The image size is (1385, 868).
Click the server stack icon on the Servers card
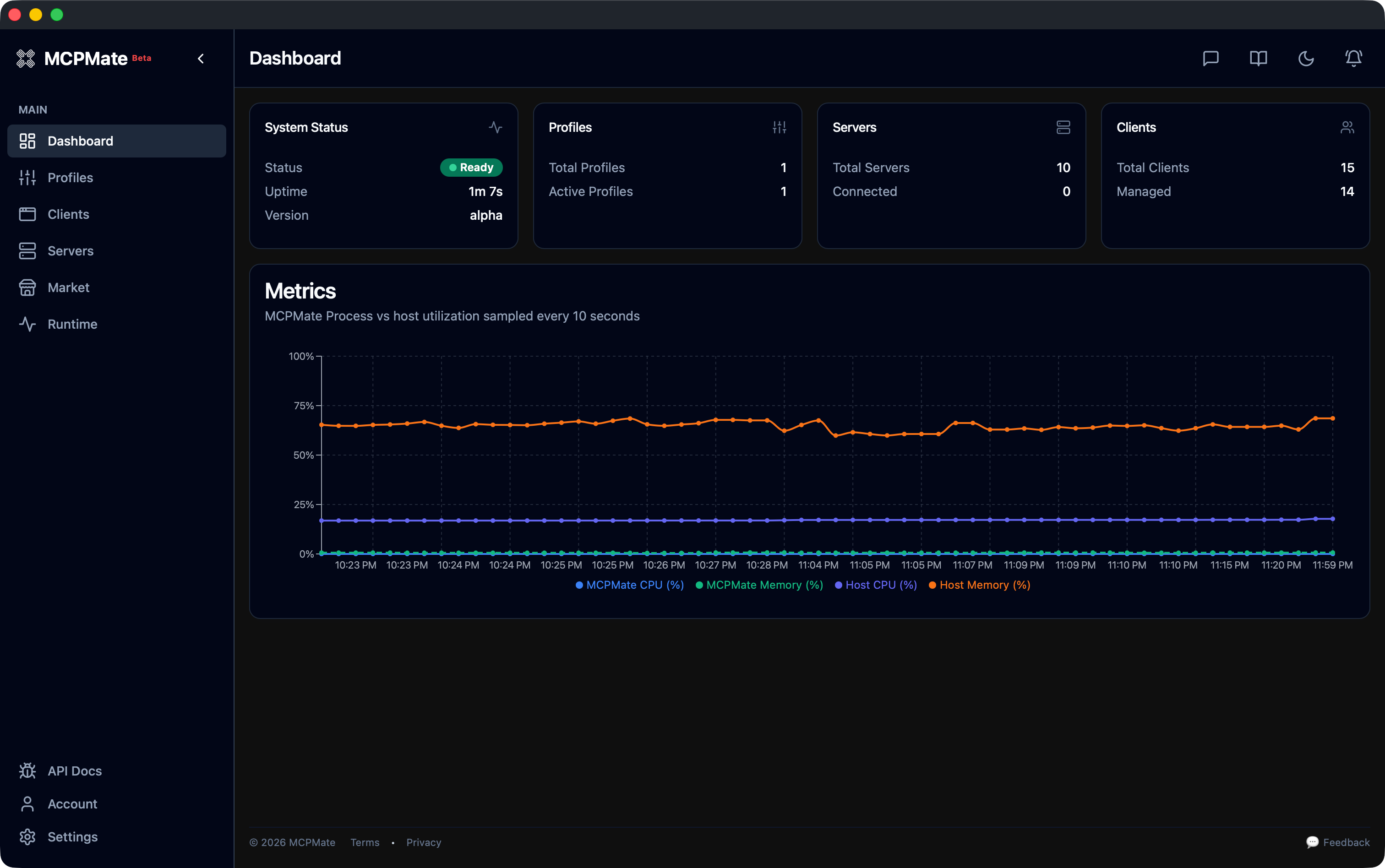[1062, 127]
